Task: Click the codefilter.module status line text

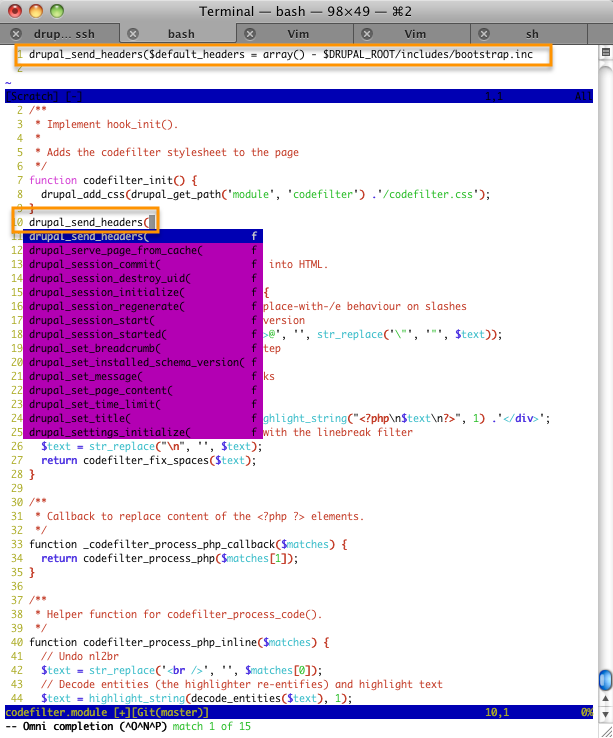Action: [107, 712]
